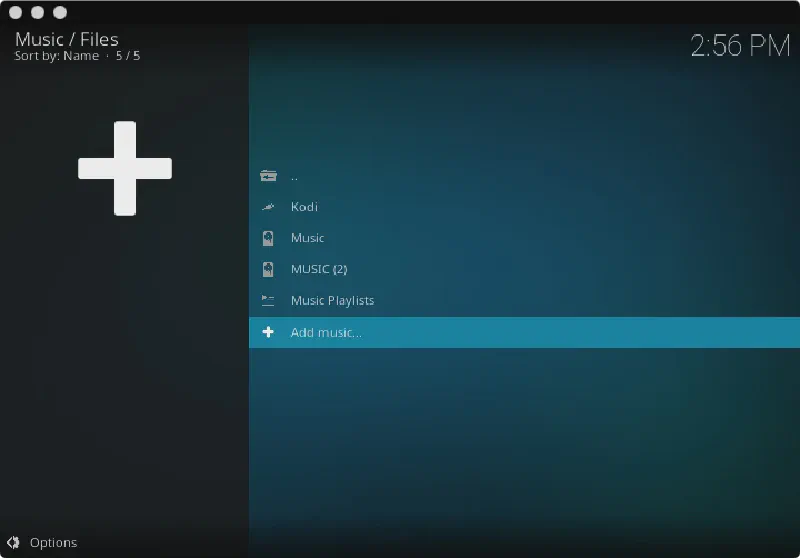Click the 2:56 PM clock
This screenshot has height=558, width=800.
pyautogui.click(x=740, y=45)
